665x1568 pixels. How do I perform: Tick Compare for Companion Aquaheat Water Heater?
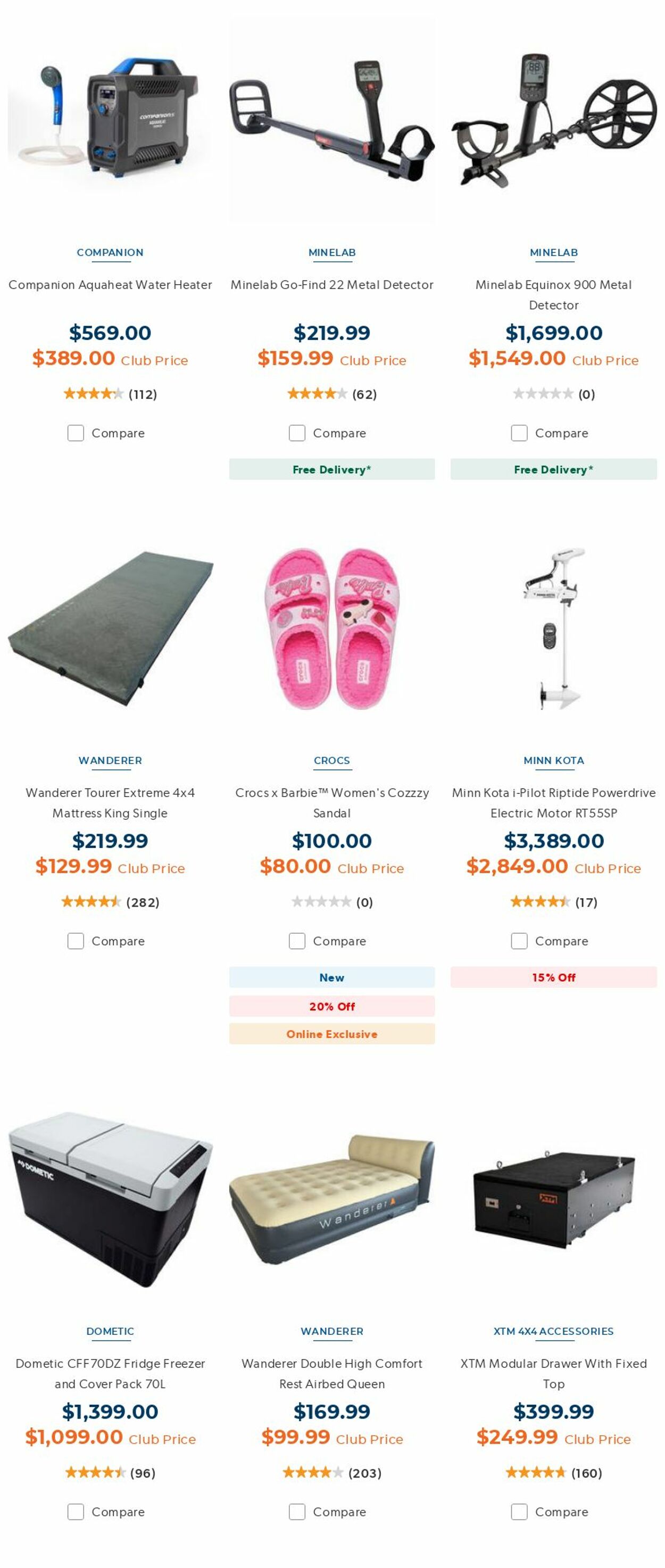tap(76, 433)
